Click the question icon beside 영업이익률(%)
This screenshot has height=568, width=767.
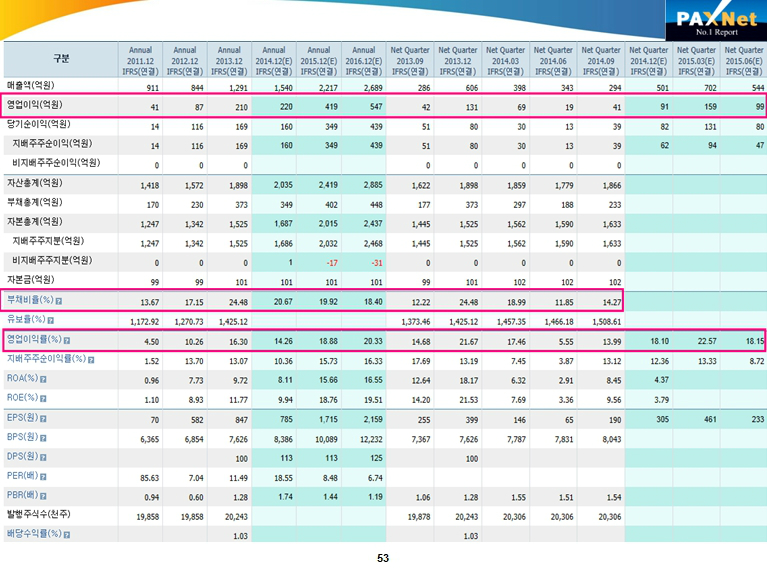(67, 340)
